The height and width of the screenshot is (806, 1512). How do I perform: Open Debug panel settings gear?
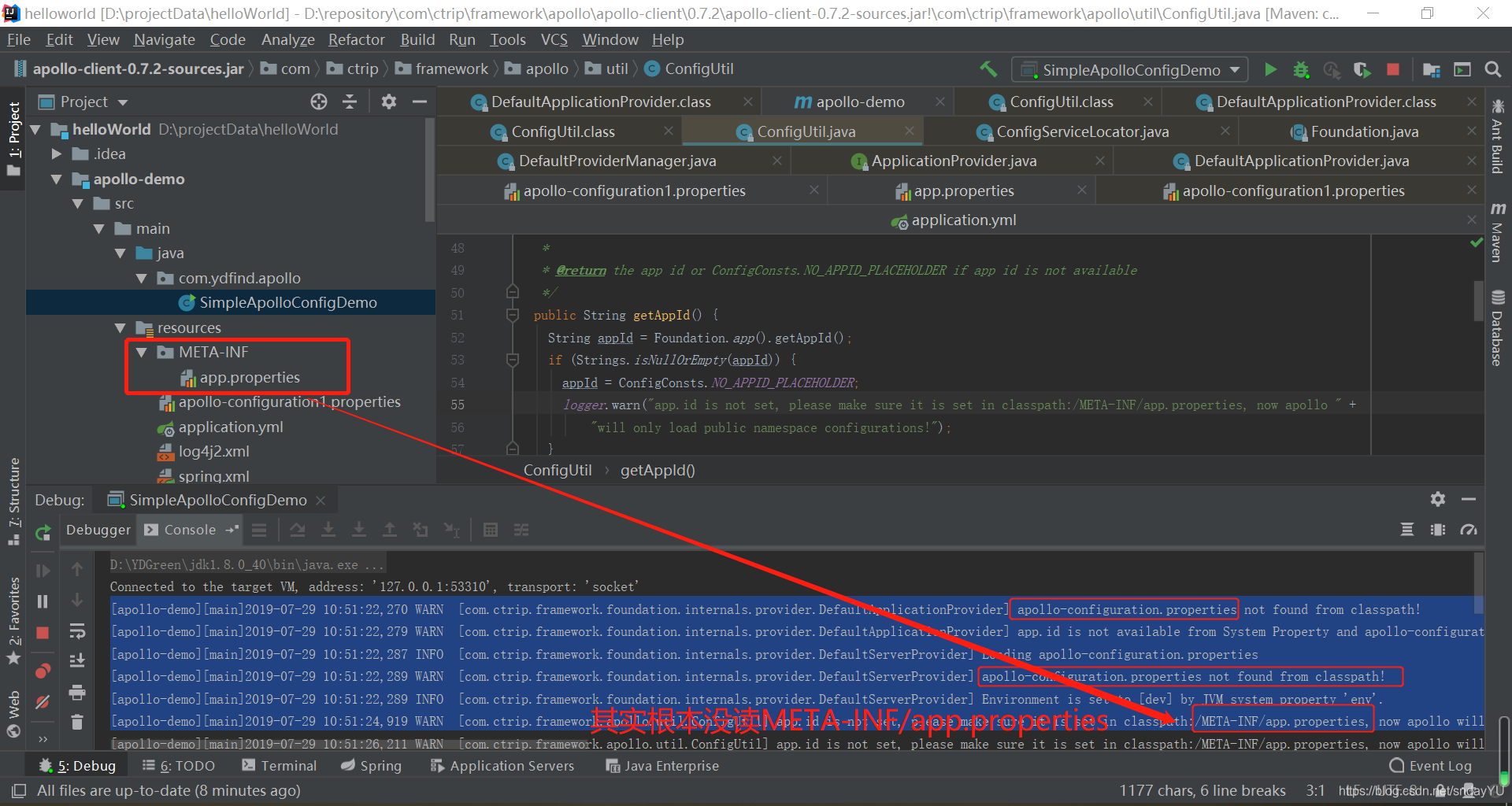click(1438, 499)
